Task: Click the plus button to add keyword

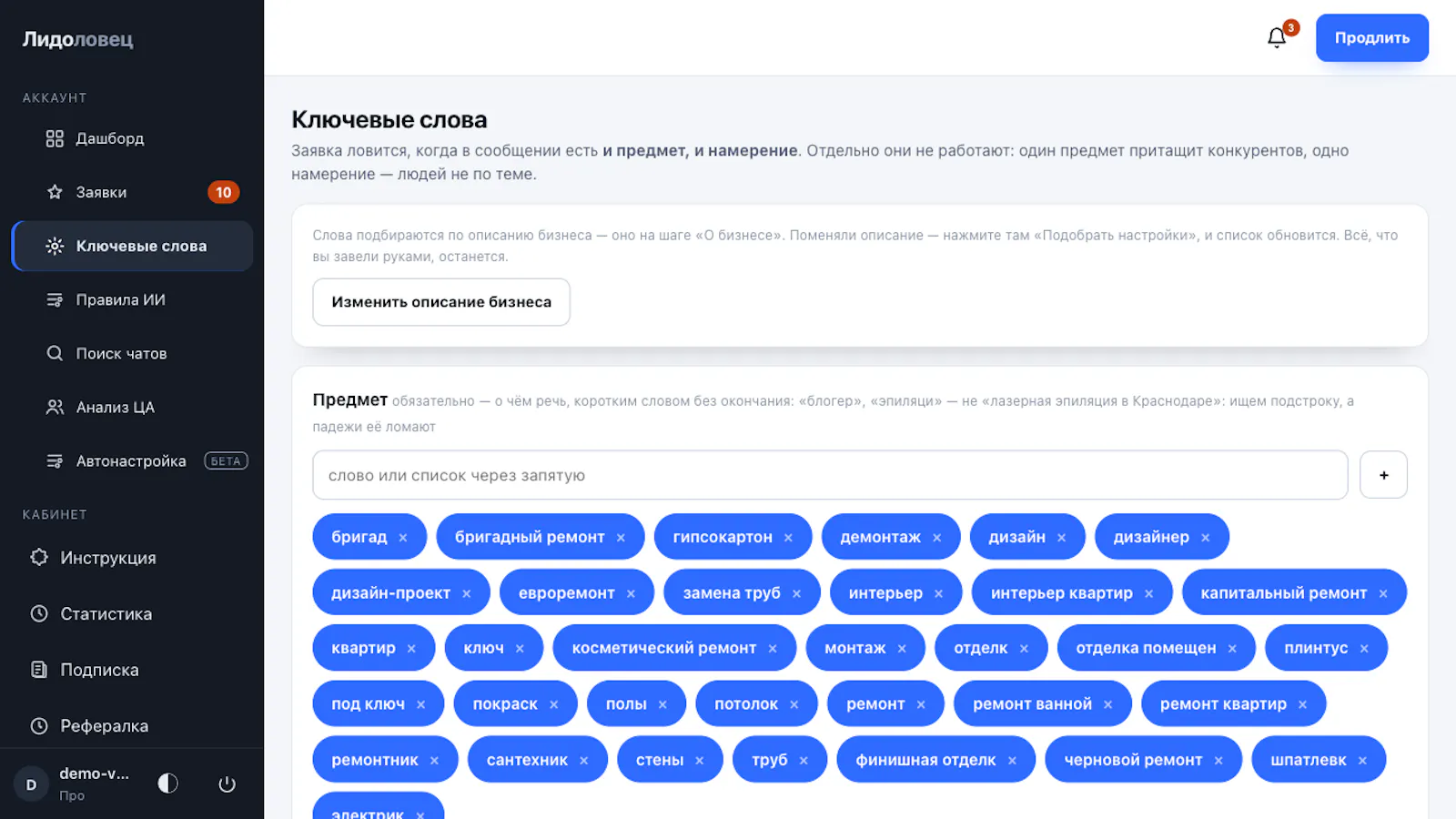Action: pos(1383,475)
